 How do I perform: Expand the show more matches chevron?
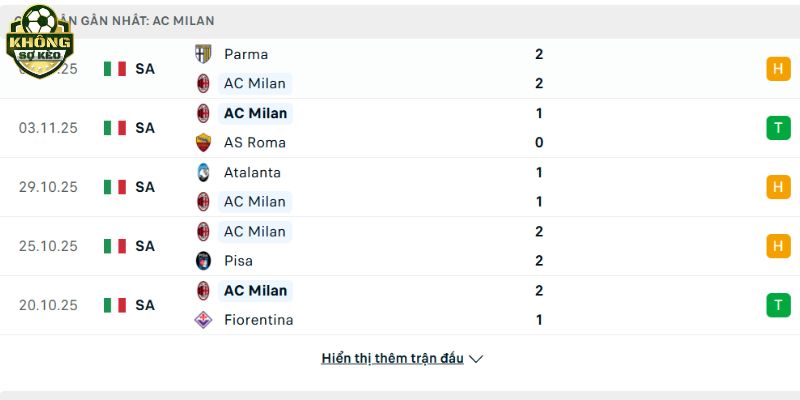[476, 359]
